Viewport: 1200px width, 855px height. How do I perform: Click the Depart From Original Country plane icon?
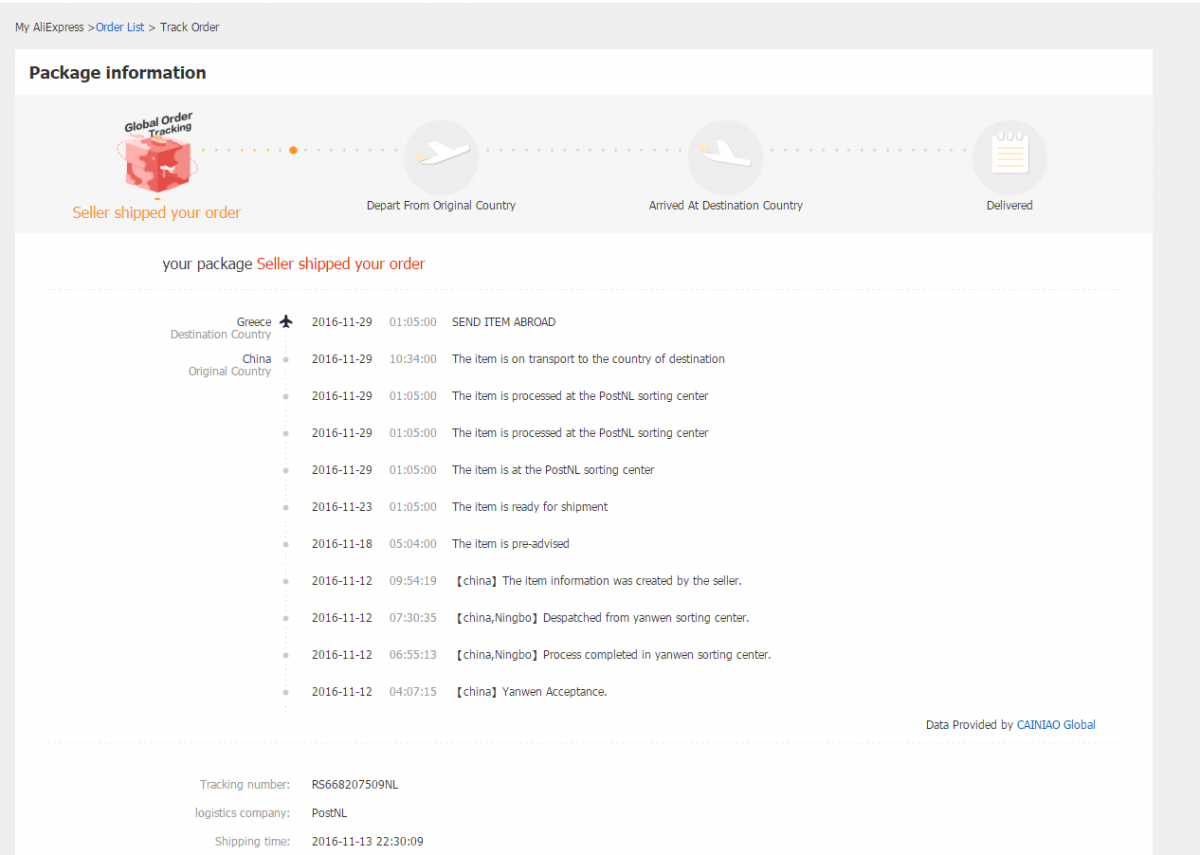coord(441,158)
